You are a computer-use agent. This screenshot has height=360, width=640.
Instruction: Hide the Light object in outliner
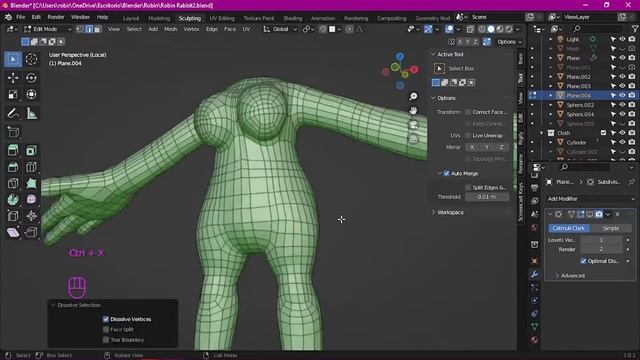(x=622, y=39)
